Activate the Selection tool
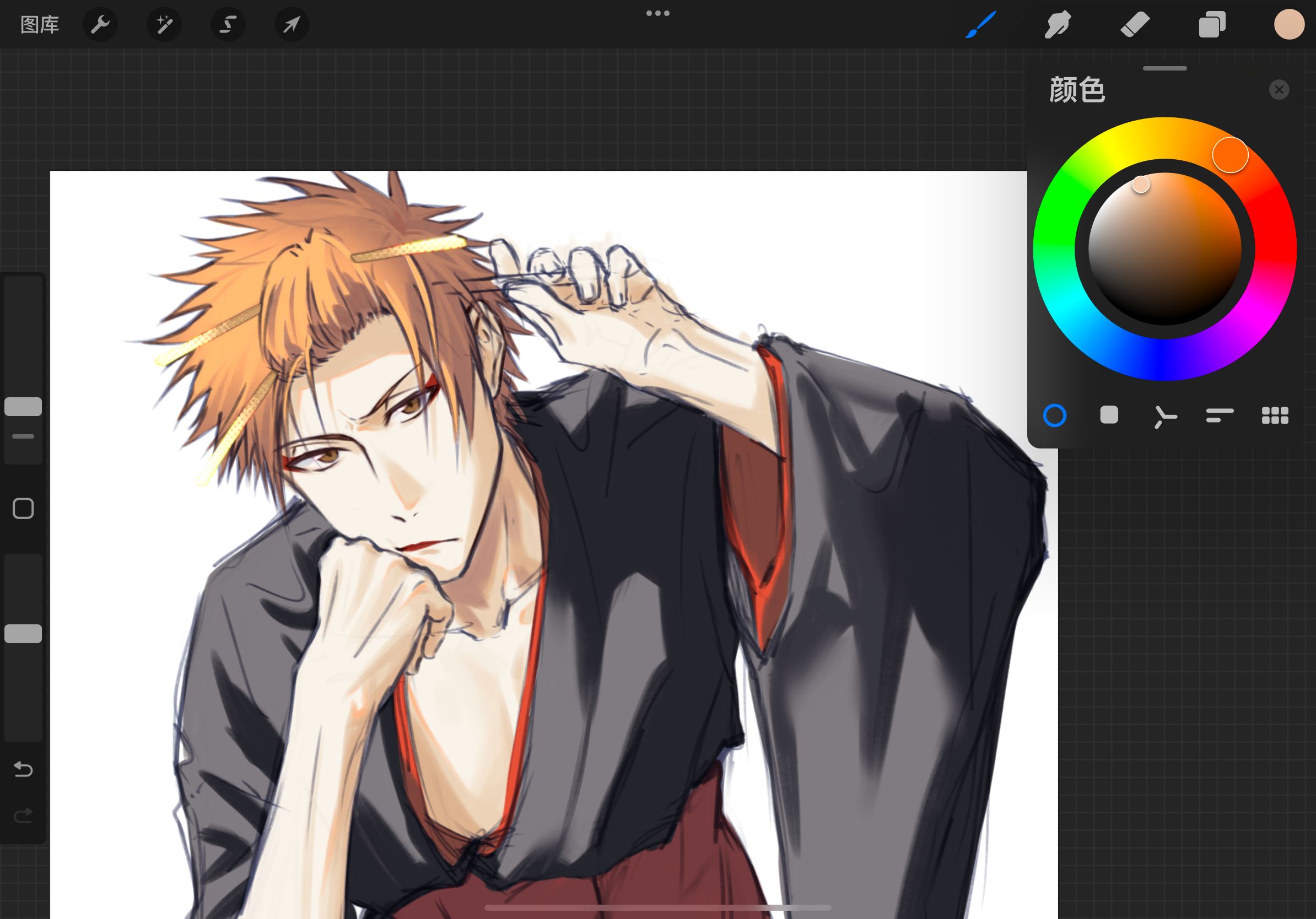This screenshot has width=1316, height=919. (x=228, y=25)
